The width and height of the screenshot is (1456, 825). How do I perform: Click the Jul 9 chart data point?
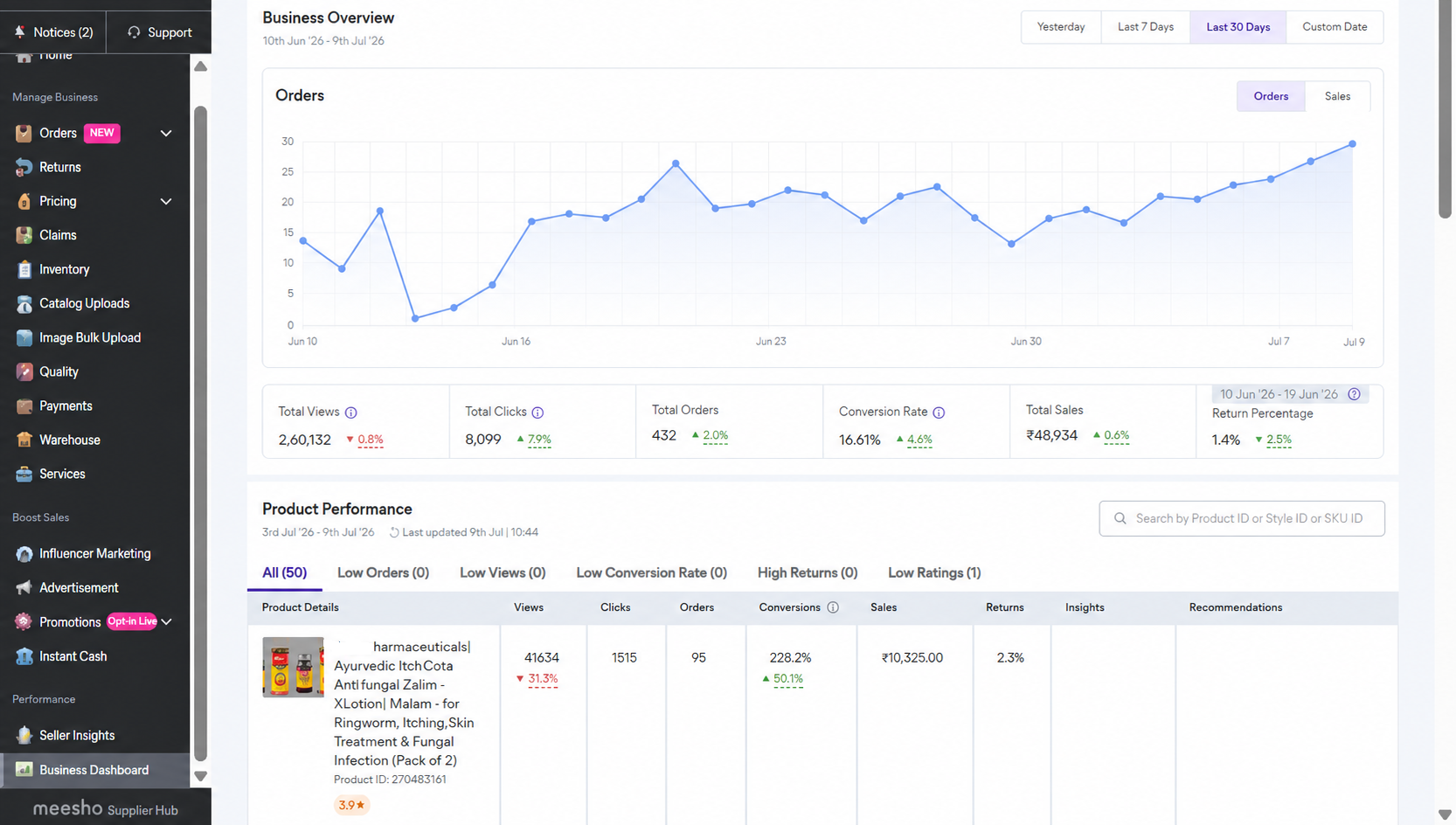tap(1352, 144)
